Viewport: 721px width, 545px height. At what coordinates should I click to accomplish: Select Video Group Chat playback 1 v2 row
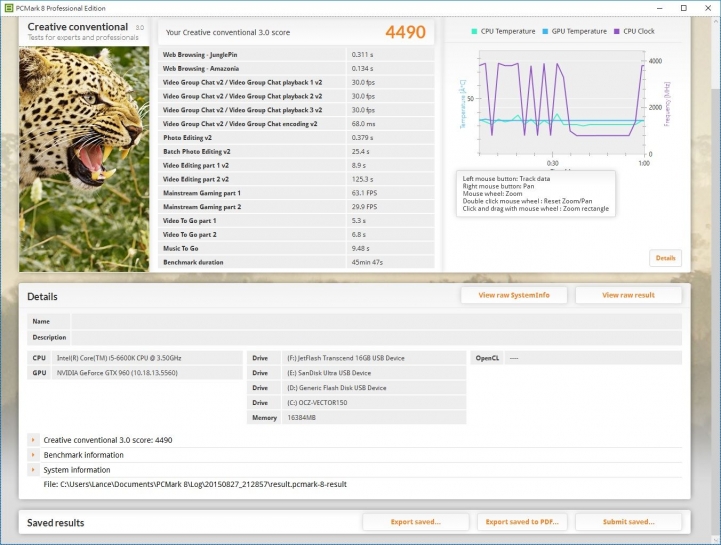pos(296,82)
